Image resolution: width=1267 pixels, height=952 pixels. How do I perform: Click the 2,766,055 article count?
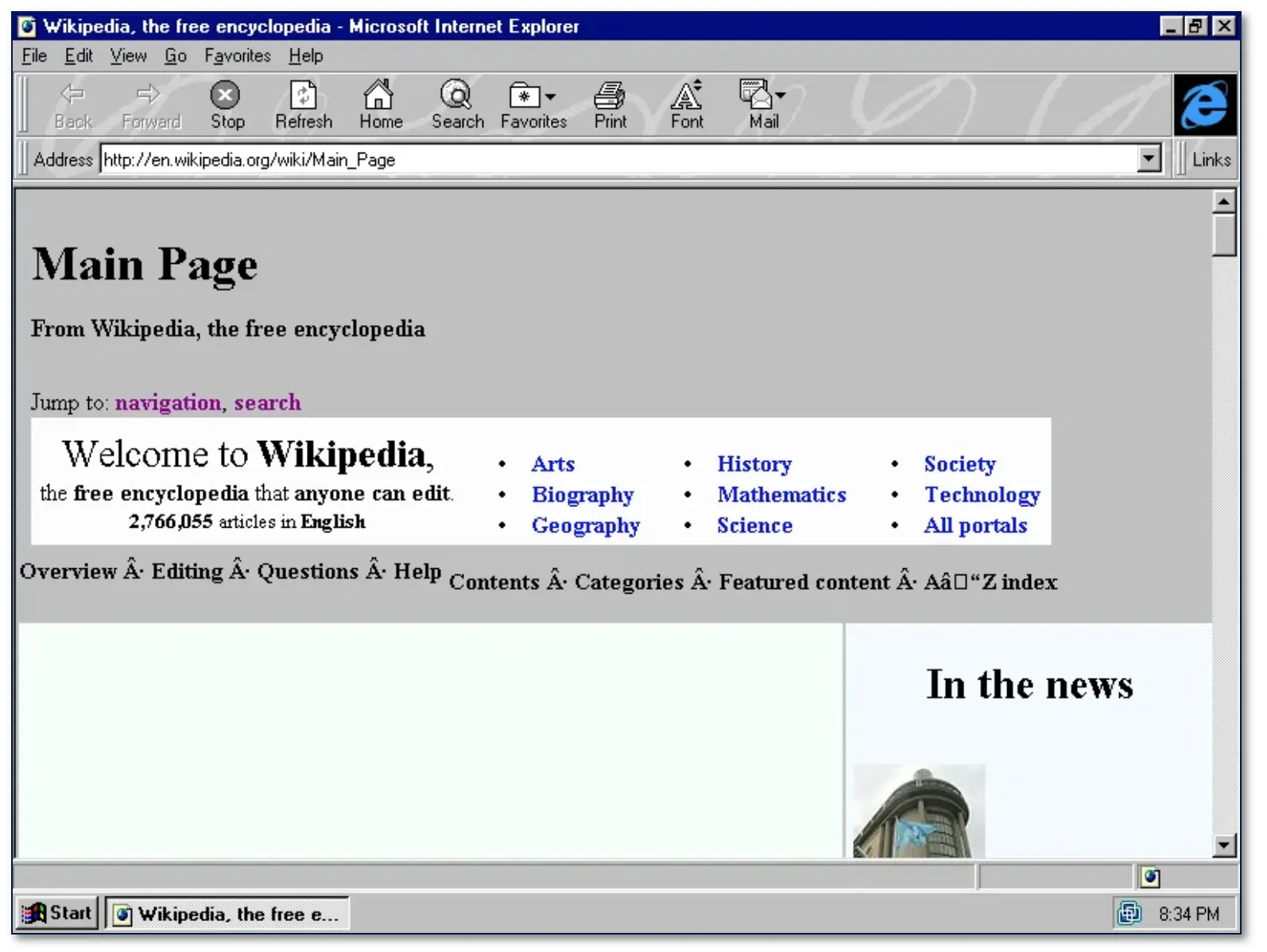click(x=170, y=522)
